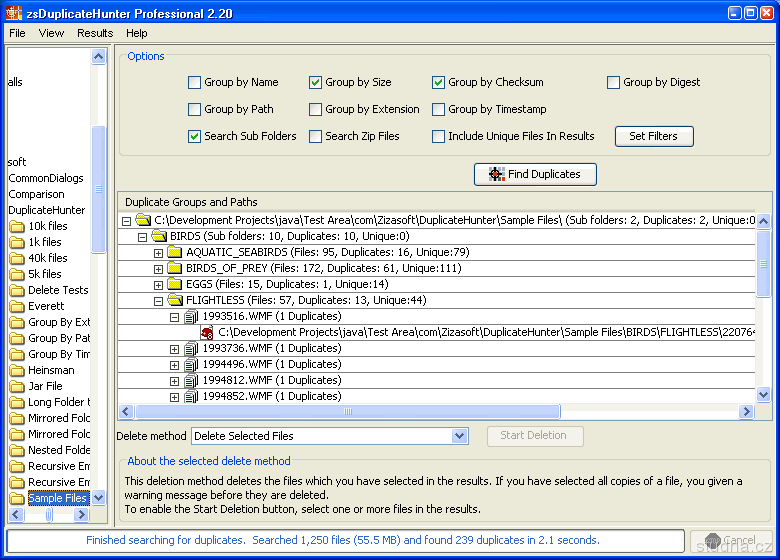The image size is (780, 560).
Task: Click the AQUATIC_SEABIRDS folder icon
Action: tap(175, 252)
